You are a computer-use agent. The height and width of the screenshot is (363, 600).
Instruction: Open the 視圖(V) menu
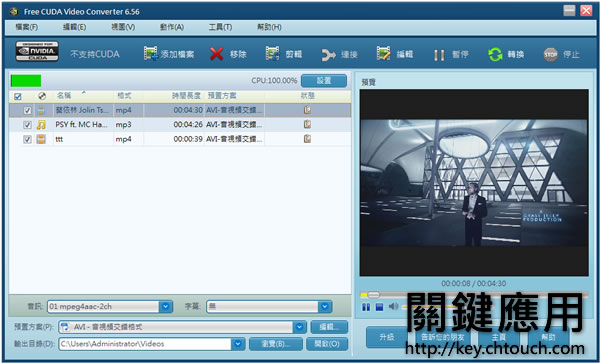[x=123, y=27]
